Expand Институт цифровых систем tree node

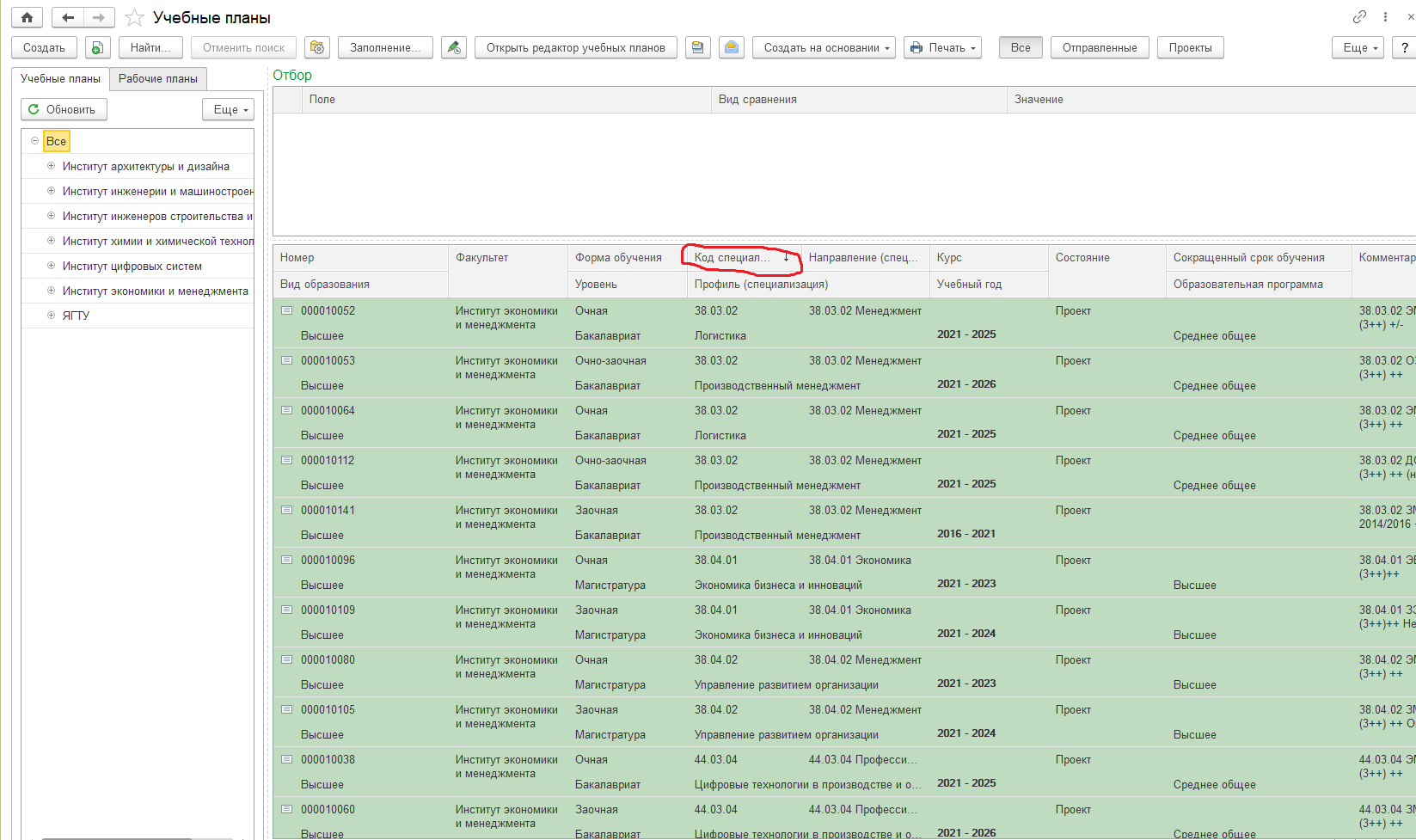click(x=51, y=266)
